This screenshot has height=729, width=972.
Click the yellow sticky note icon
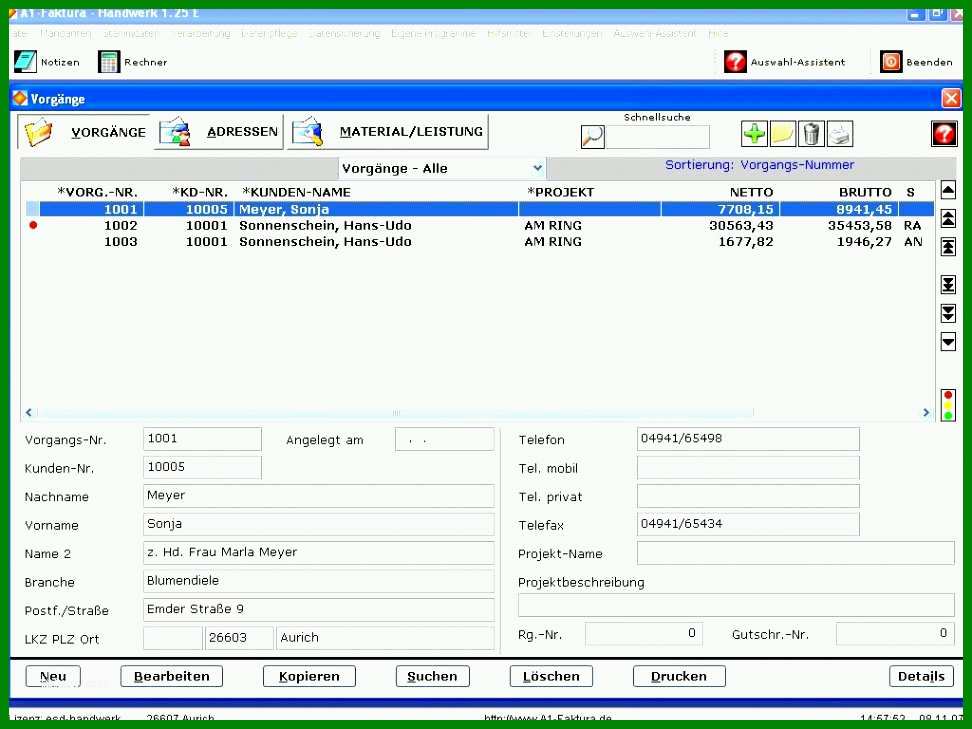click(x=782, y=134)
